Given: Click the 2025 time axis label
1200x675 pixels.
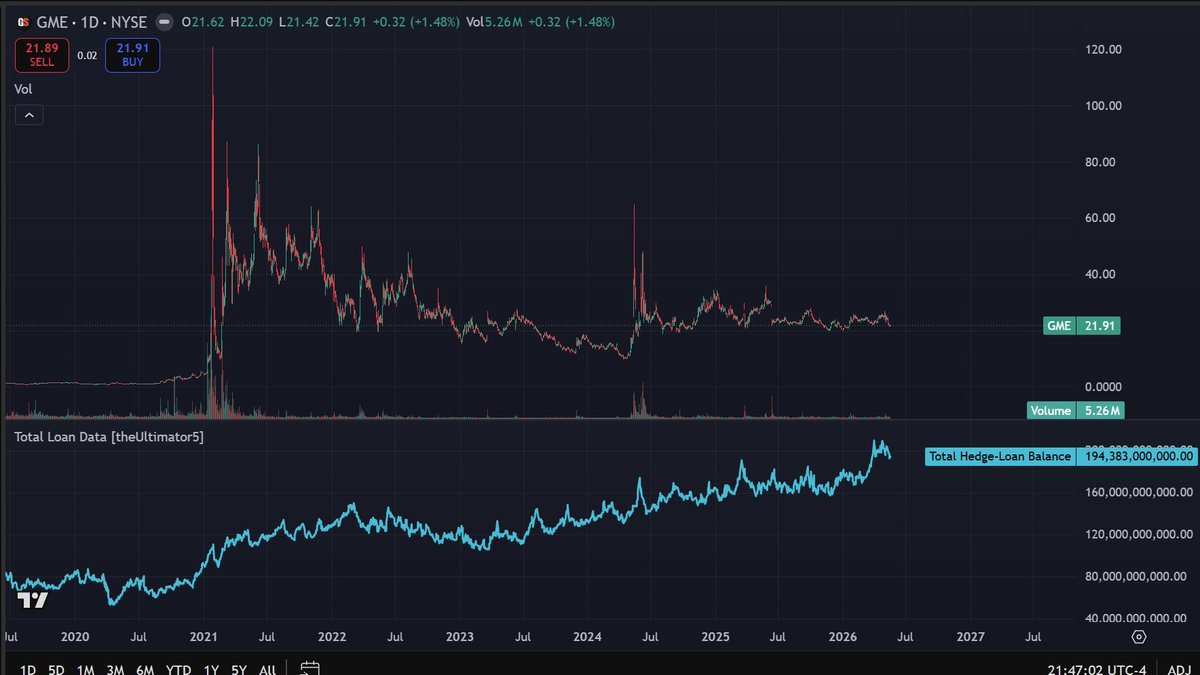Looking at the screenshot, I should 715,636.
